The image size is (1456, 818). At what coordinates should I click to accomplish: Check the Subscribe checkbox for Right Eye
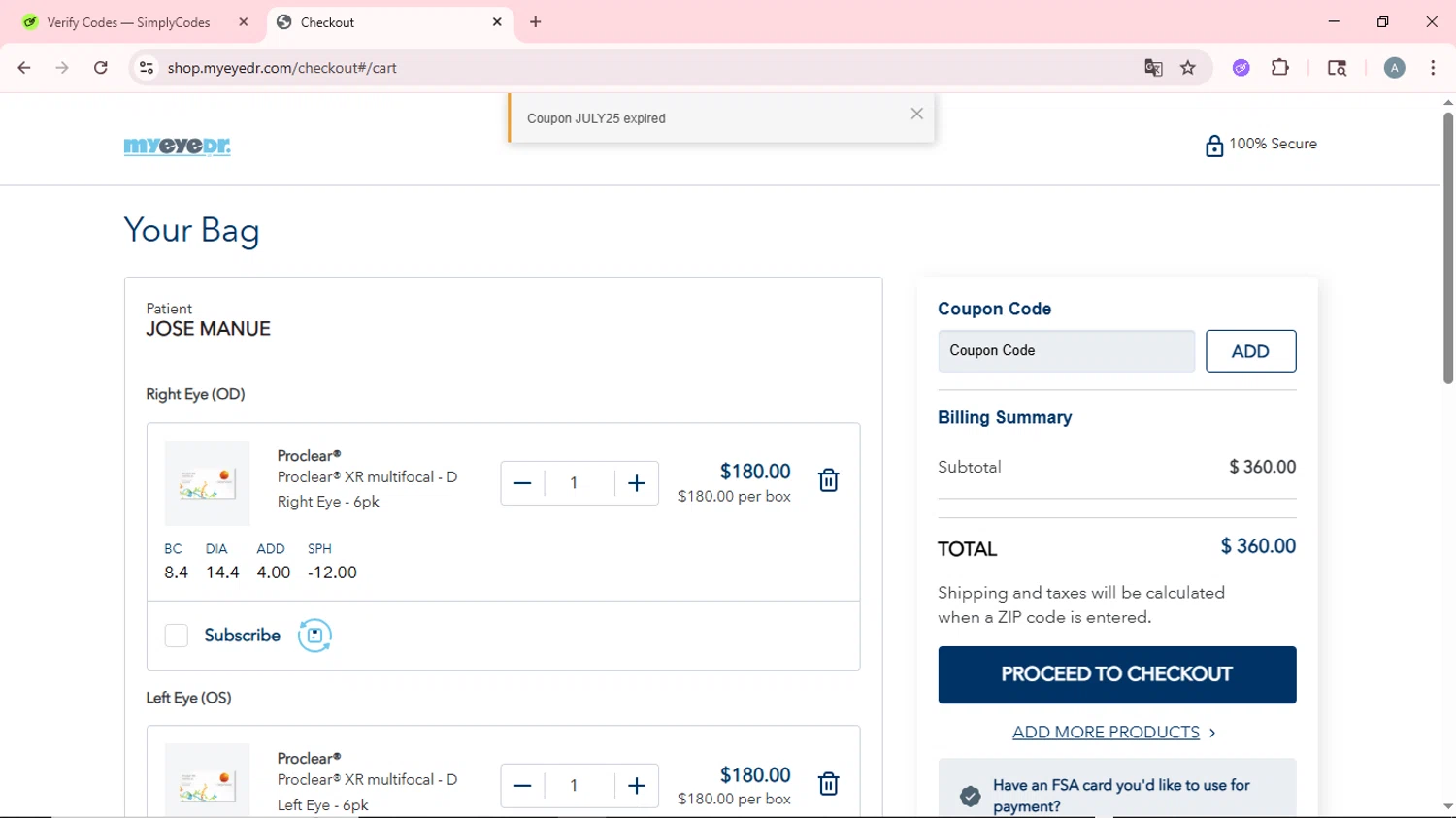pyautogui.click(x=176, y=636)
